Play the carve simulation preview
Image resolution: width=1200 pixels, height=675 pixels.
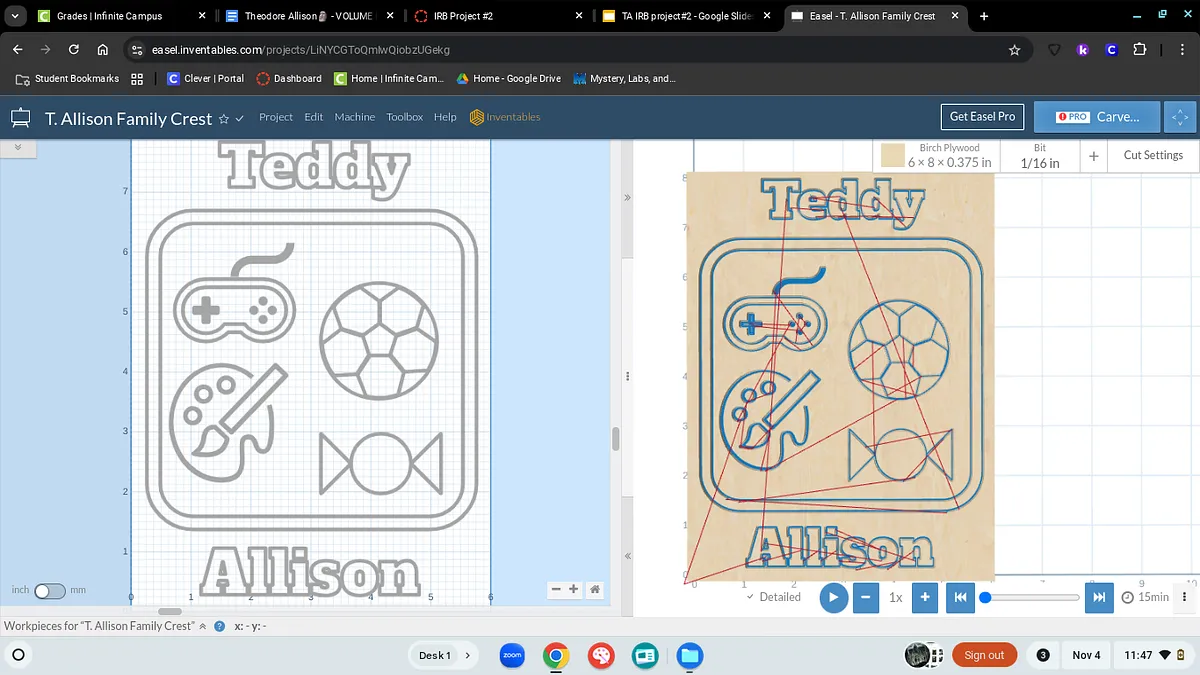click(833, 597)
